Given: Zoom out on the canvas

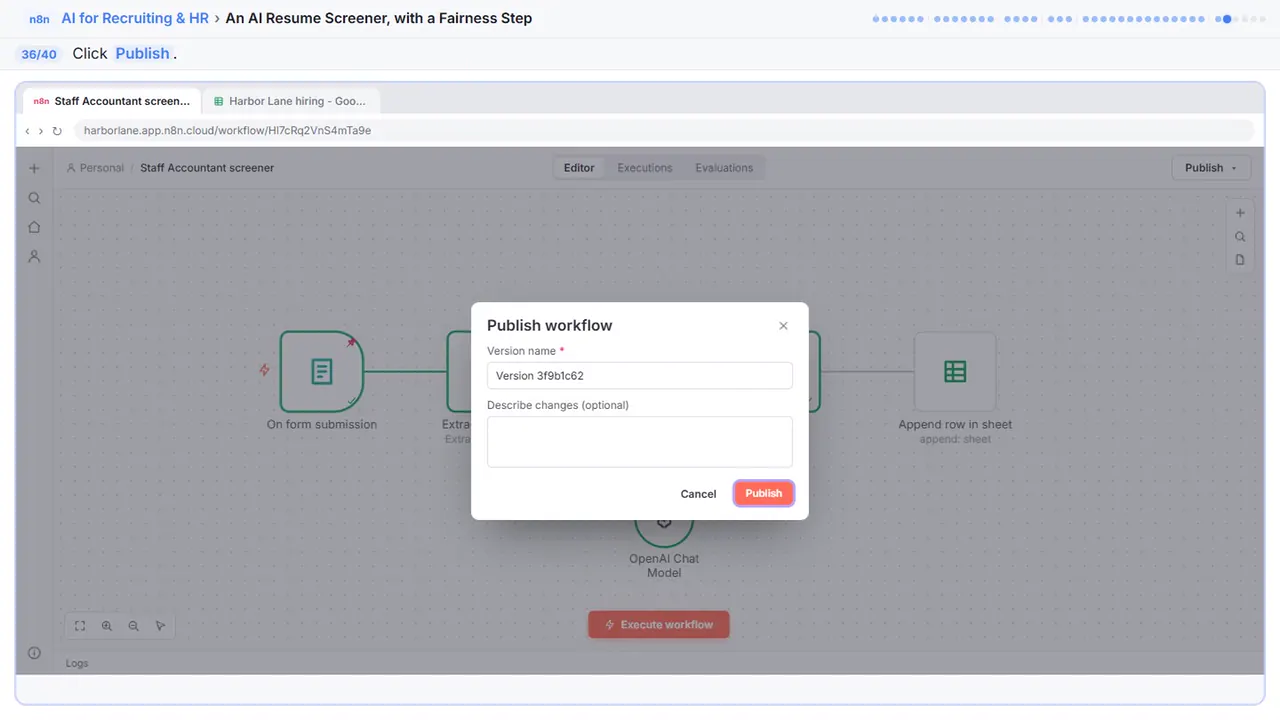Looking at the screenshot, I should pos(134,626).
